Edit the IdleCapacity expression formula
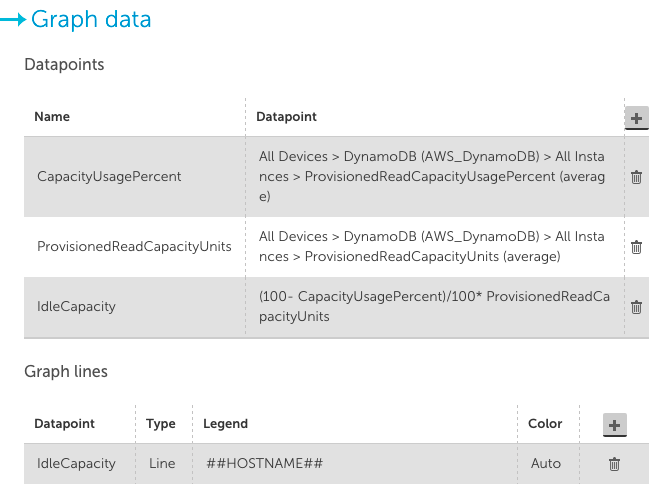 coord(434,306)
